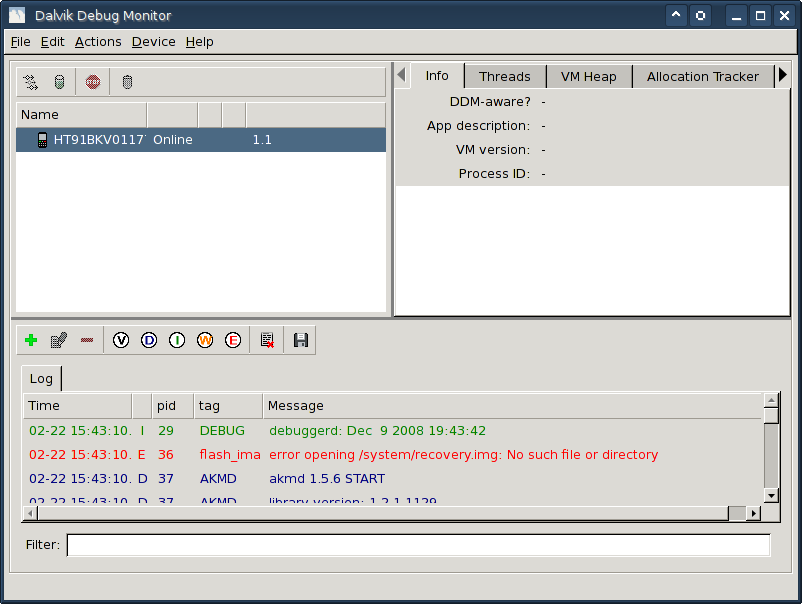The image size is (802, 604).
Task: Click the Online status of the device
Action: [x=173, y=140]
